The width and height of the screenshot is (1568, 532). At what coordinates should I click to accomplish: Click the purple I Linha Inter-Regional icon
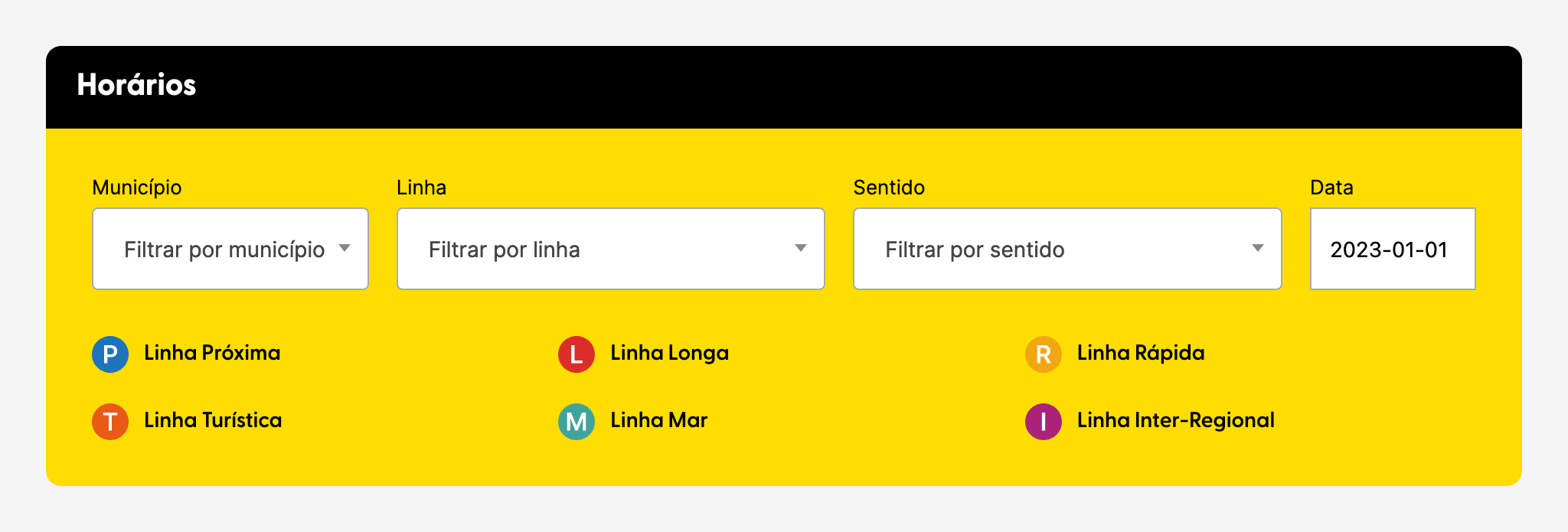[x=1044, y=422]
